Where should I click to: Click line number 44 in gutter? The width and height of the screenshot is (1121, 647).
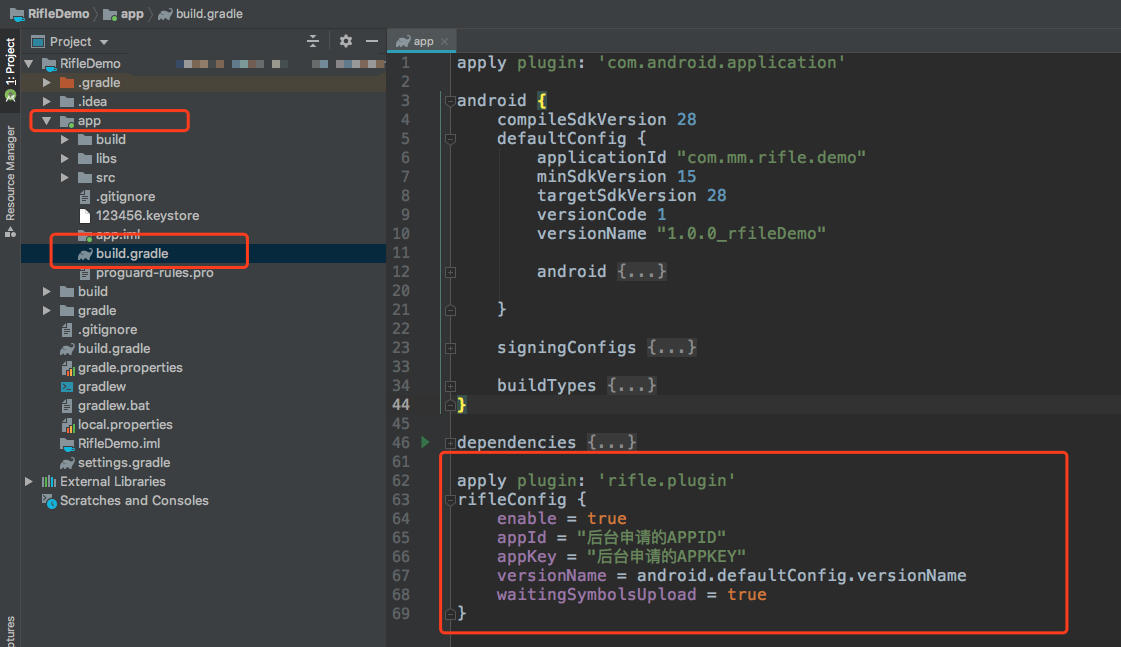[x=400, y=405]
